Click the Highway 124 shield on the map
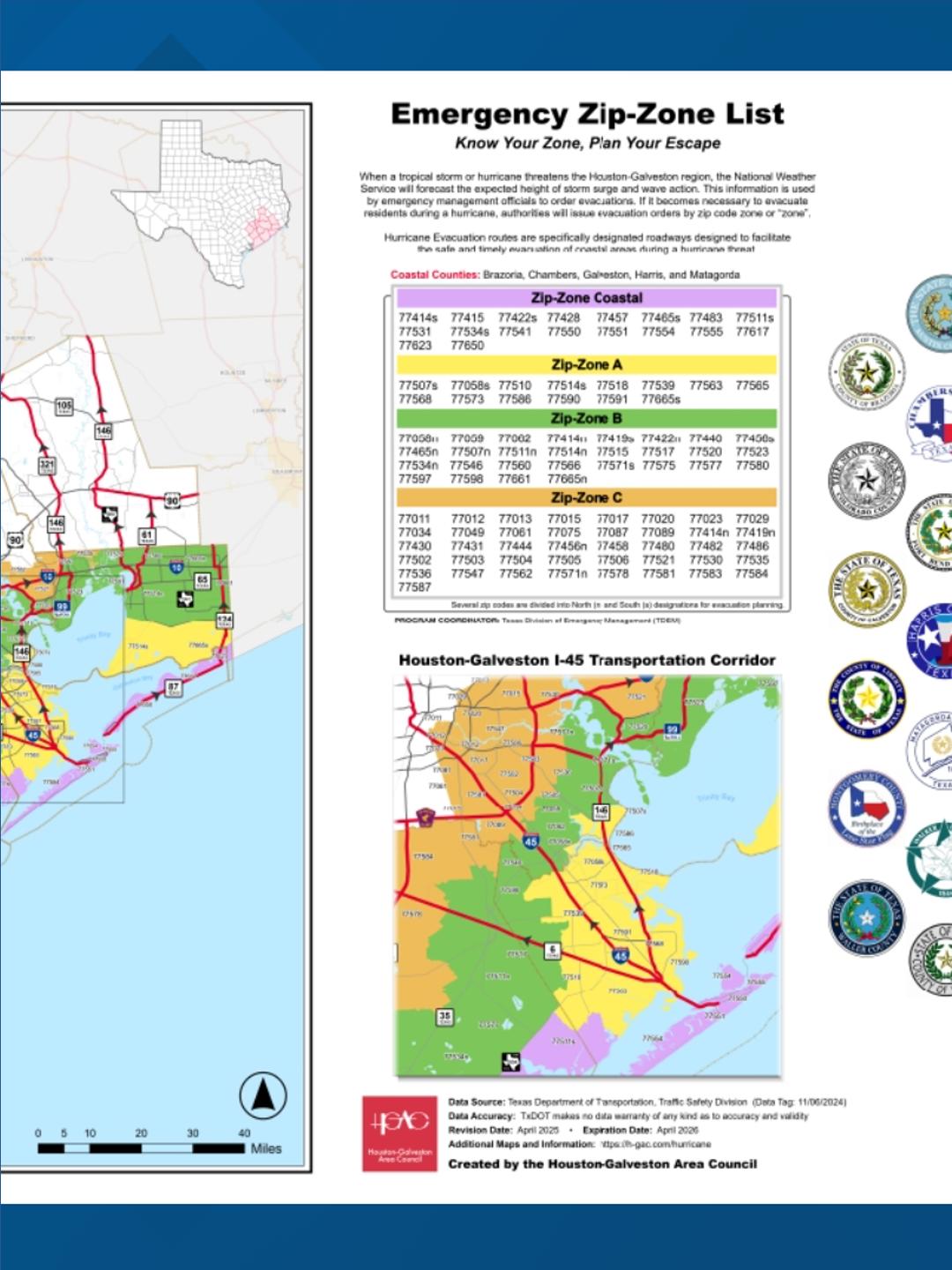The width and height of the screenshot is (952, 1270). click(x=224, y=620)
